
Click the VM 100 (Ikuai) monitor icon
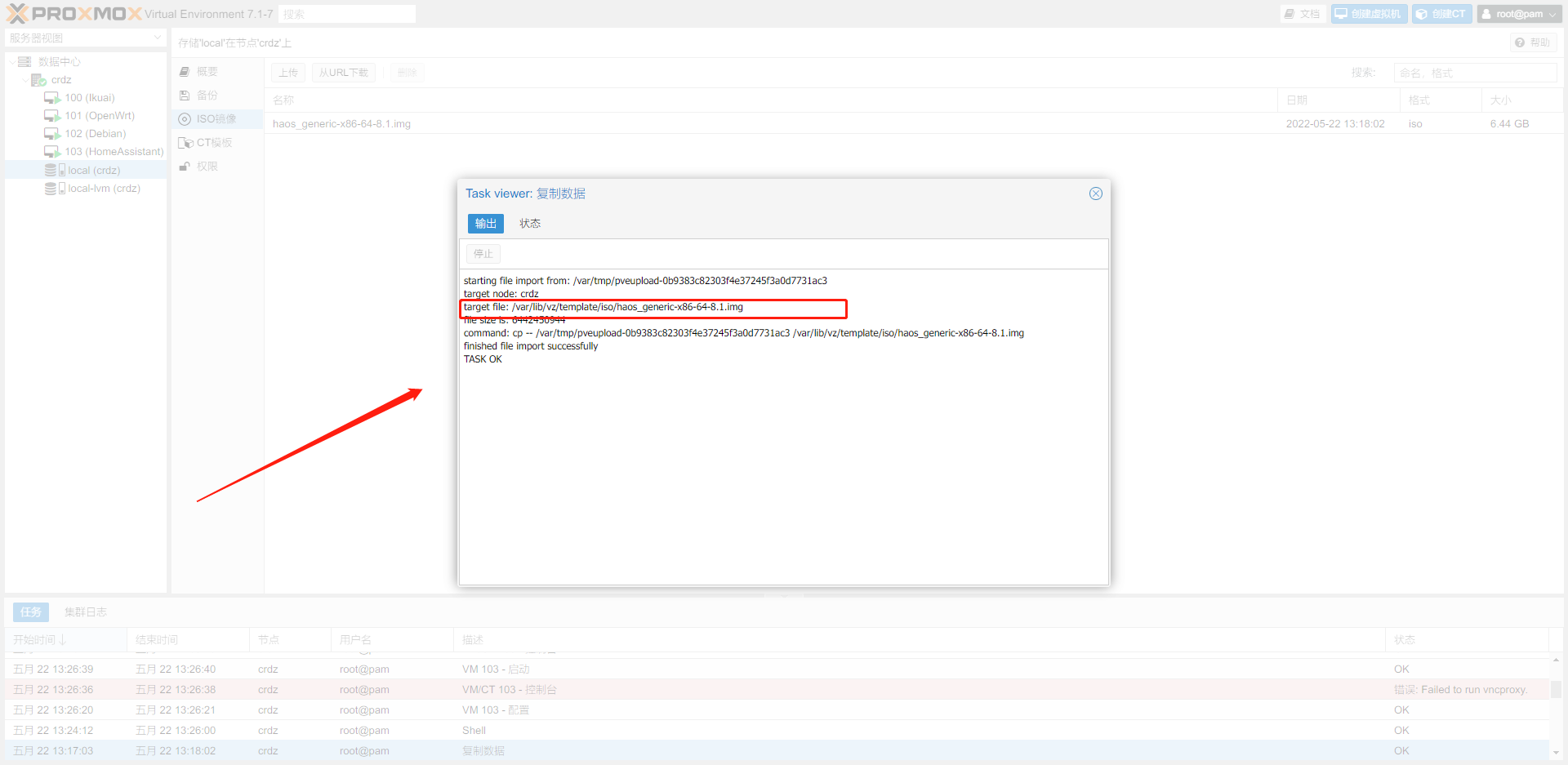52,98
